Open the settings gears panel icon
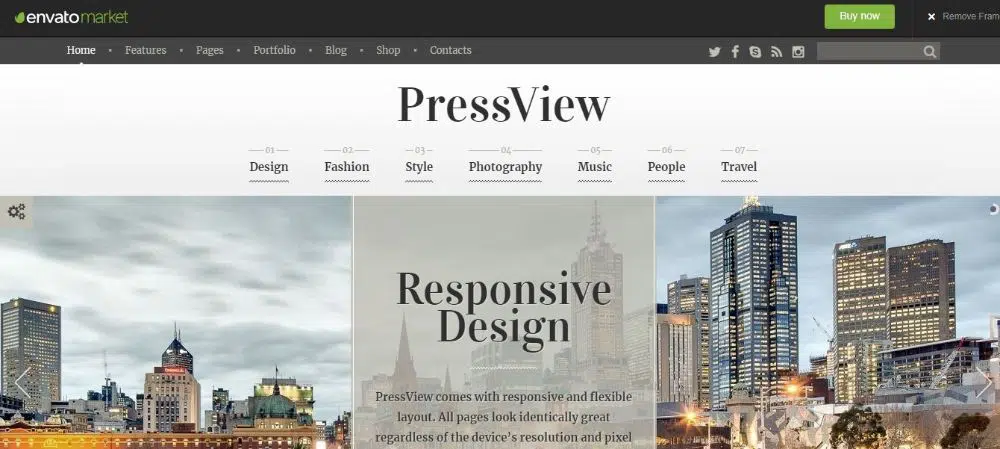 [16, 211]
